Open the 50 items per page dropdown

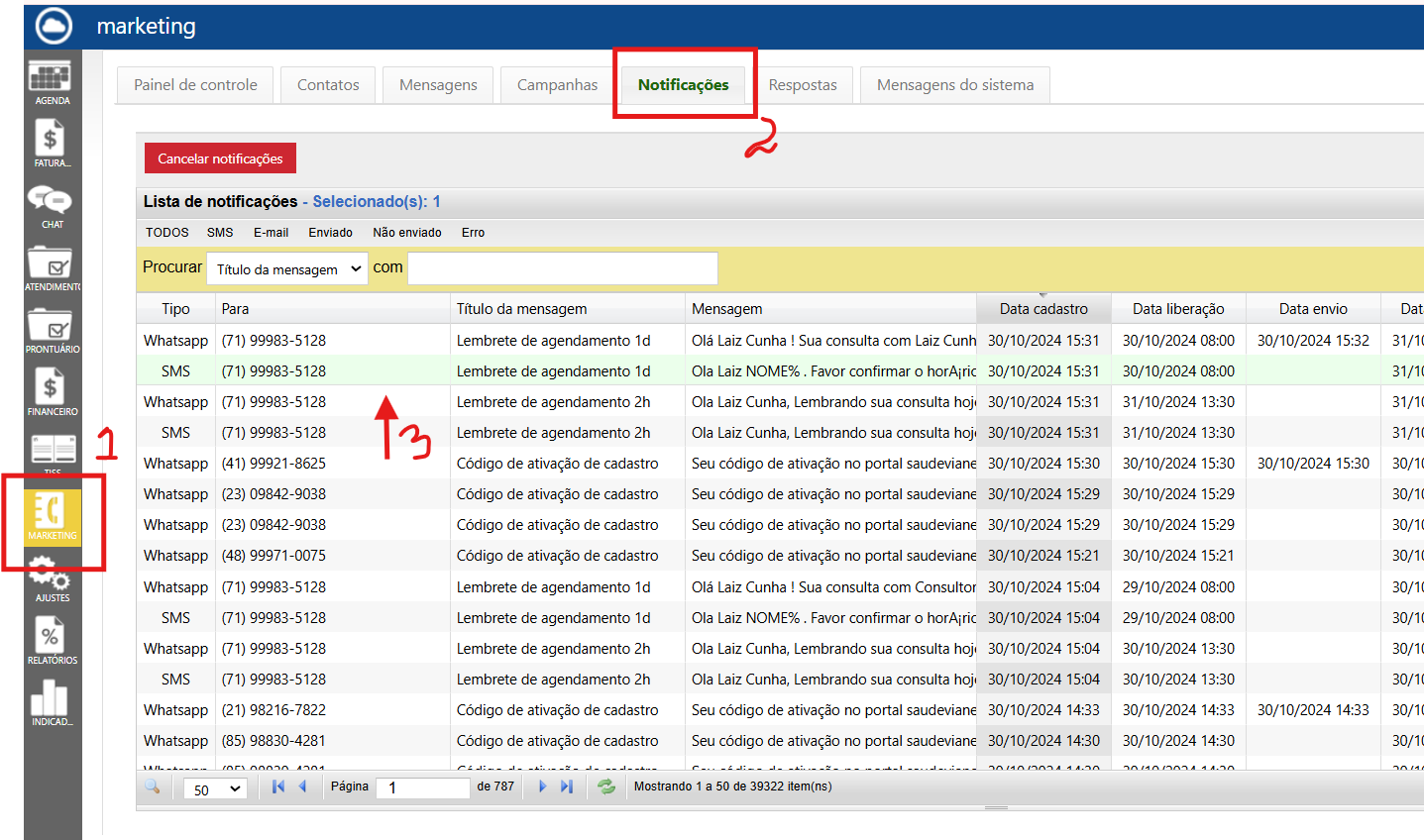tap(215, 789)
